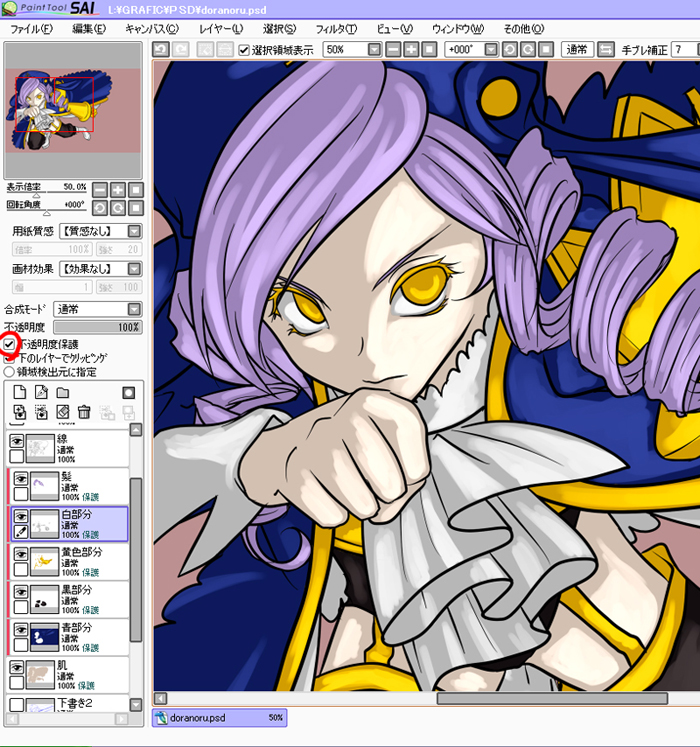
Task: Flip canvas horizontally using the double-arrow icon
Action: 606,50
